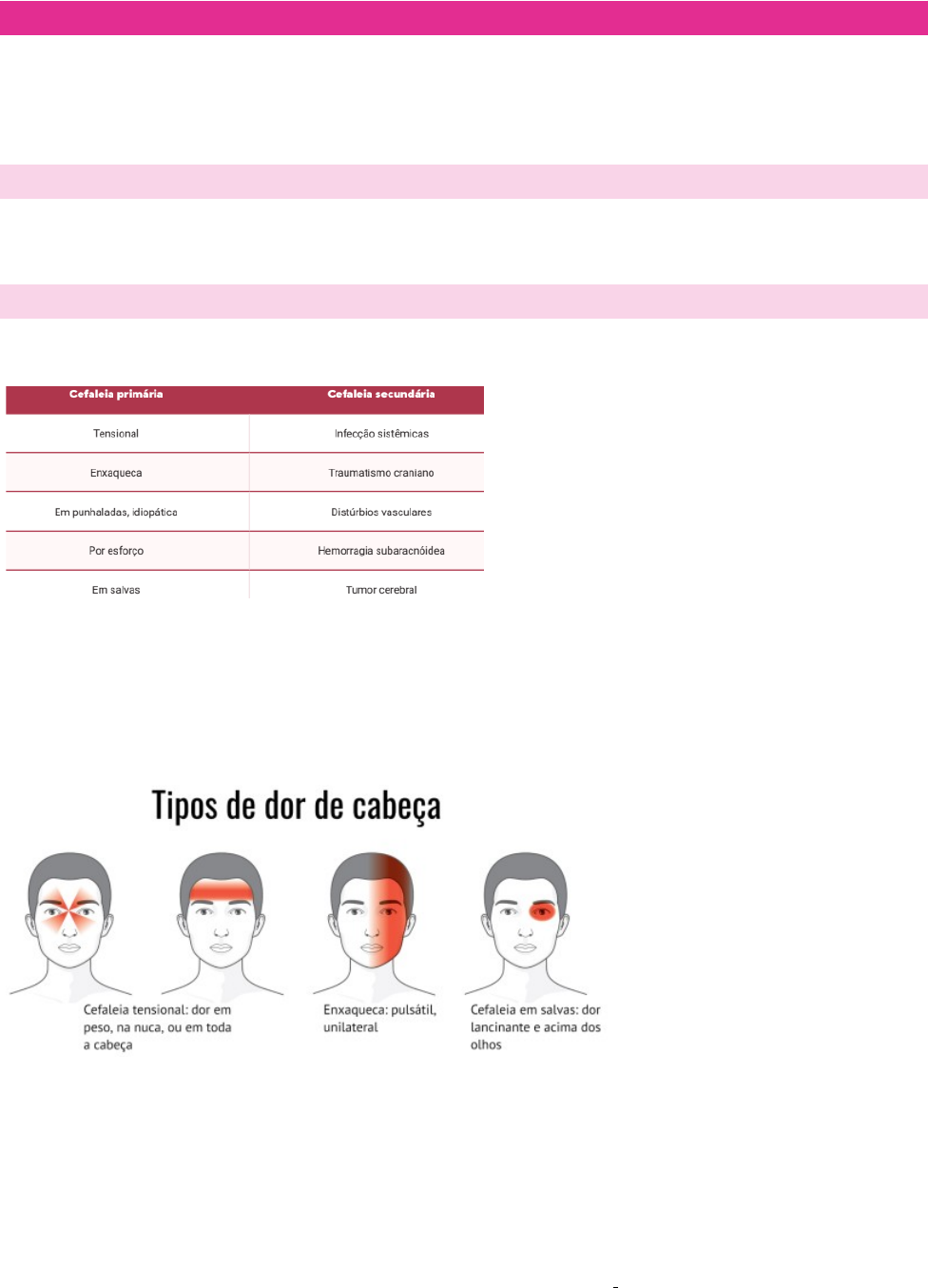Click the 'Cefaleia tensional' caption text
The height and width of the screenshot is (1288, 928).
[157, 1027]
